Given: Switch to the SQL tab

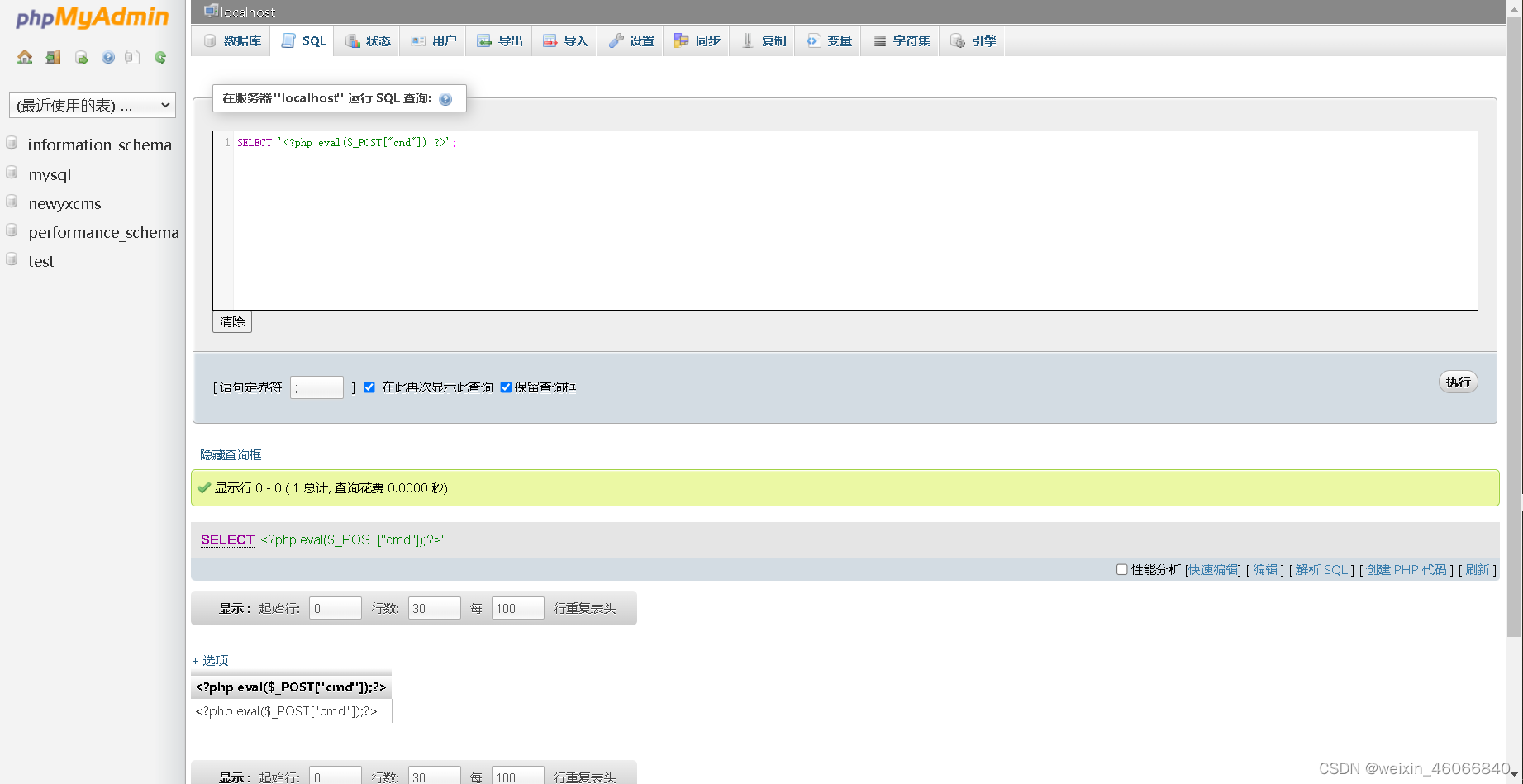Looking at the screenshot, I should [x=303, y=40].
